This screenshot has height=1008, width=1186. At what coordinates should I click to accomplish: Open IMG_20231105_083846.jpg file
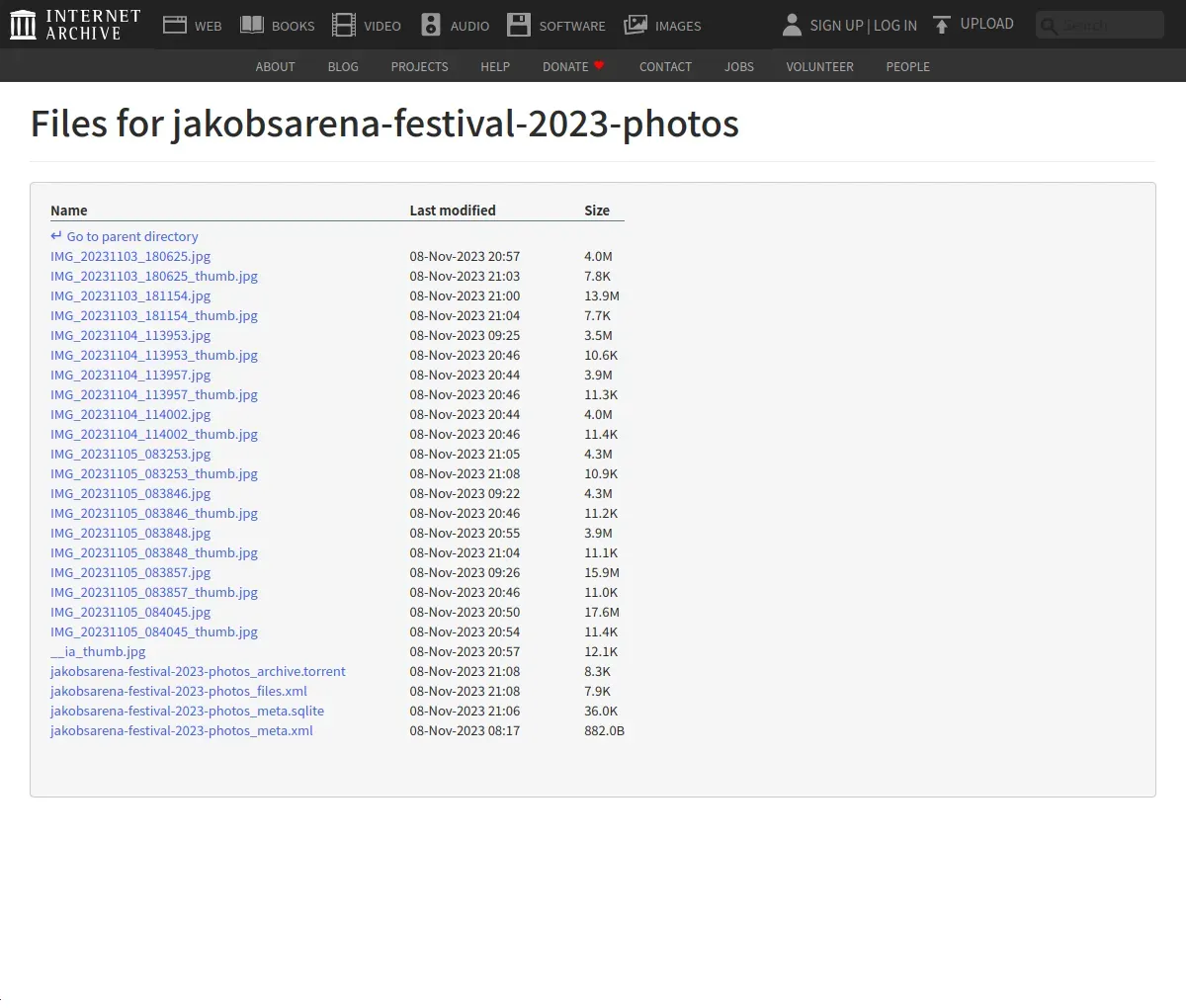(x=130, y=493)
